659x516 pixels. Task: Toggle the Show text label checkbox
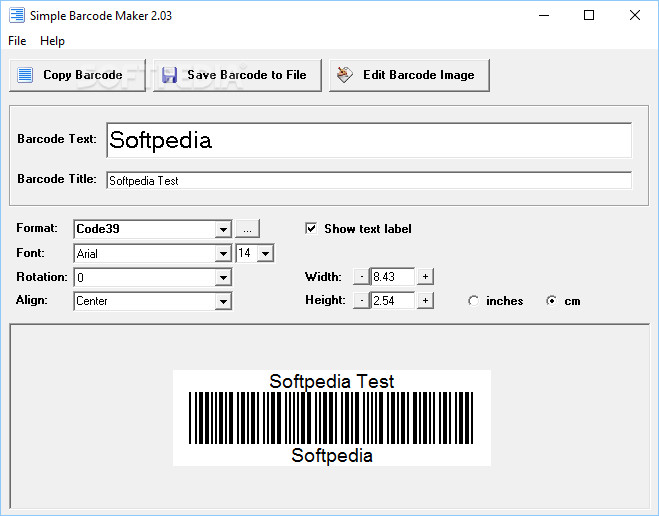click(311, 229)
